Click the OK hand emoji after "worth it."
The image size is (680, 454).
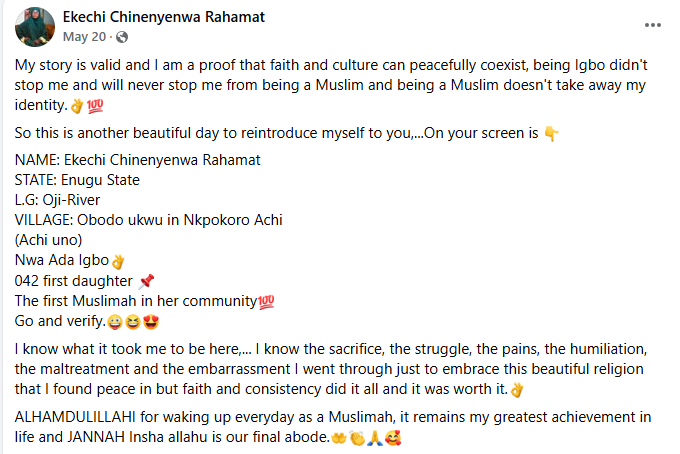click(x=517, y=390)
